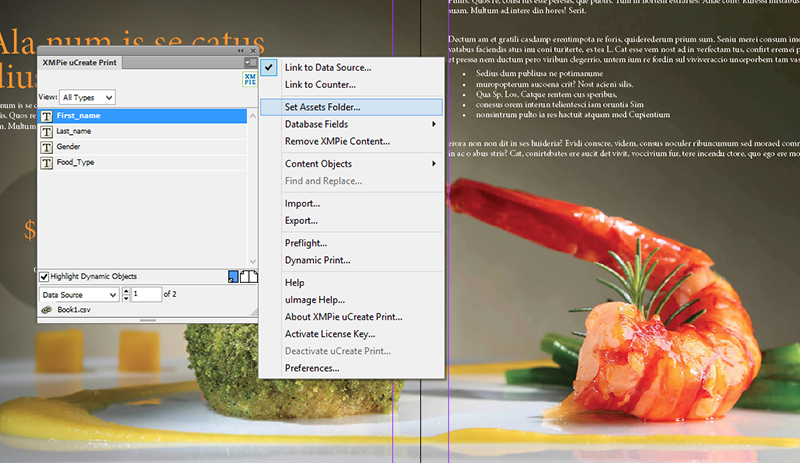Click the Food_Type text type icon
Screen dimensions: 800x463
click(x=47, y=161)
